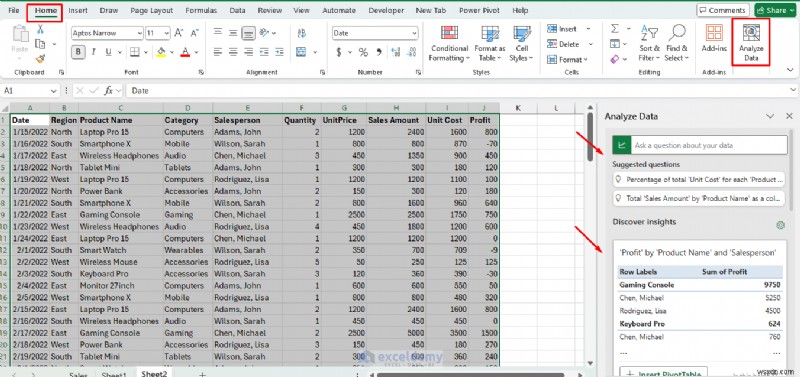
Task: Apply Comma Style format
Action: 379,52
